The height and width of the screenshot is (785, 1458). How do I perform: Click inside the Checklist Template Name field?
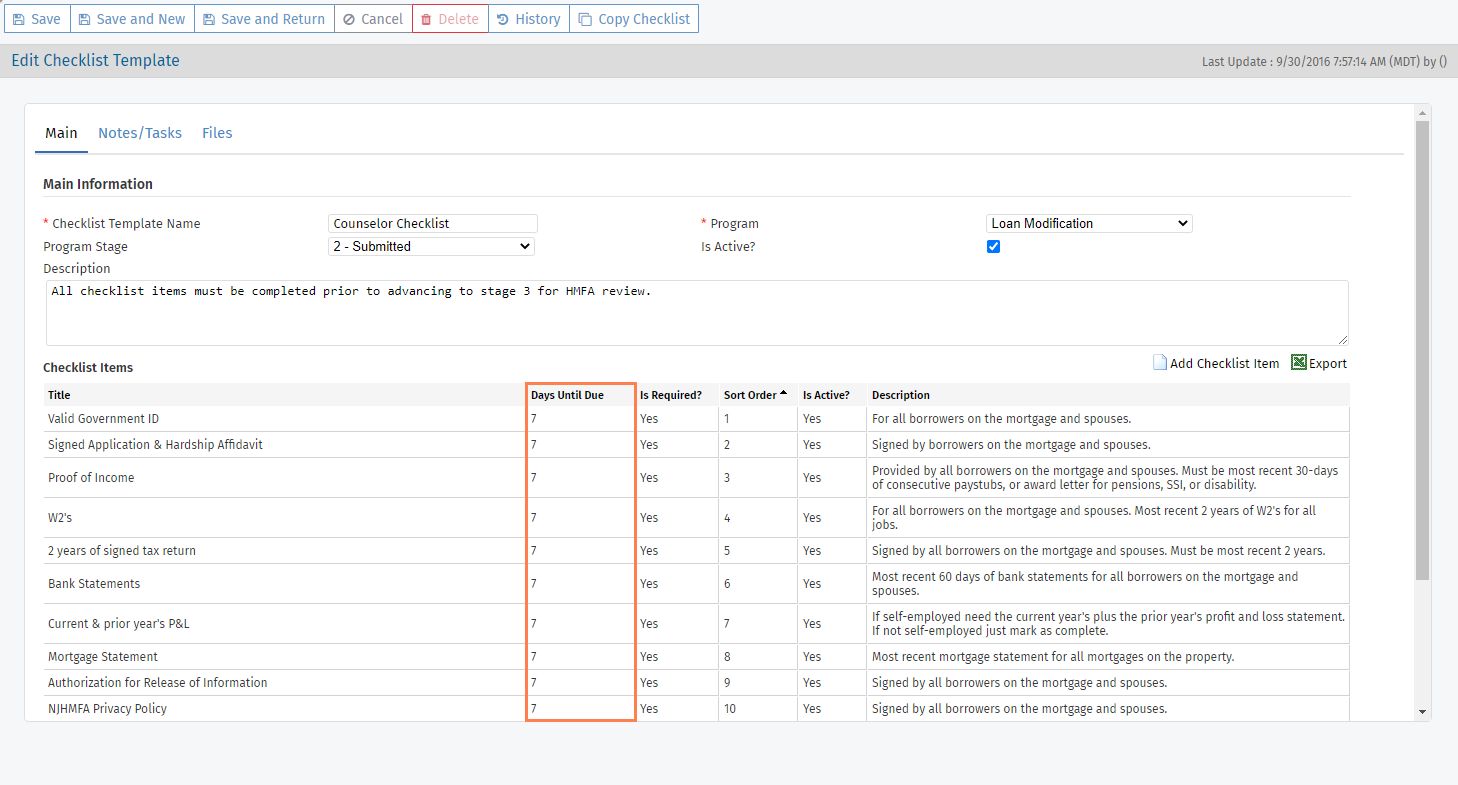[432, 223]
